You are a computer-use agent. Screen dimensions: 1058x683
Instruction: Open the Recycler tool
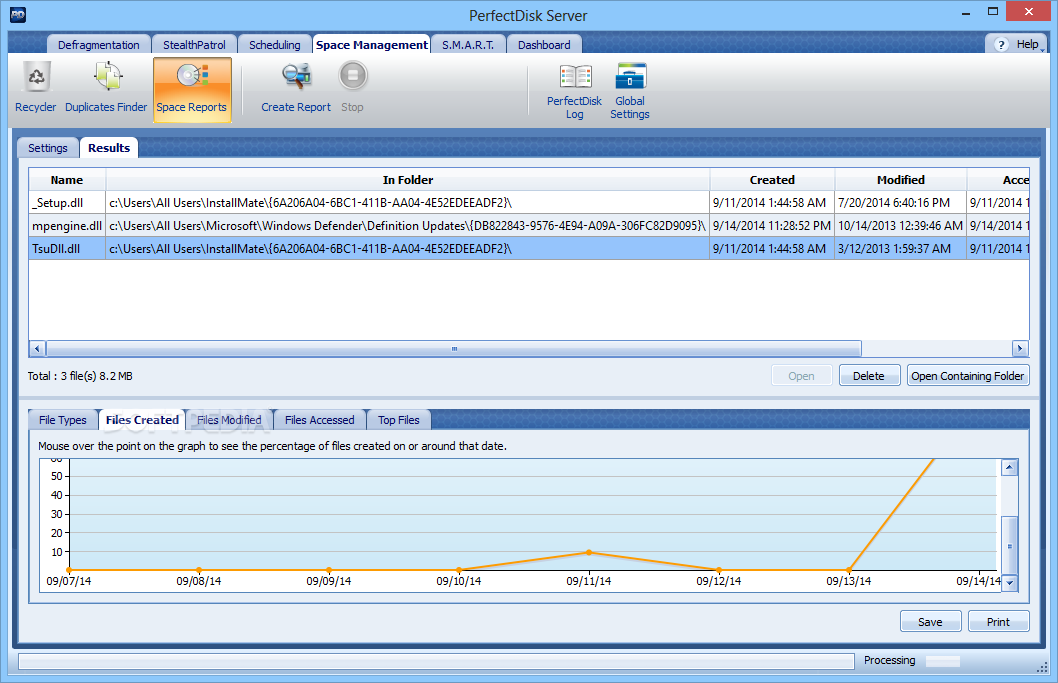[36, 88]
